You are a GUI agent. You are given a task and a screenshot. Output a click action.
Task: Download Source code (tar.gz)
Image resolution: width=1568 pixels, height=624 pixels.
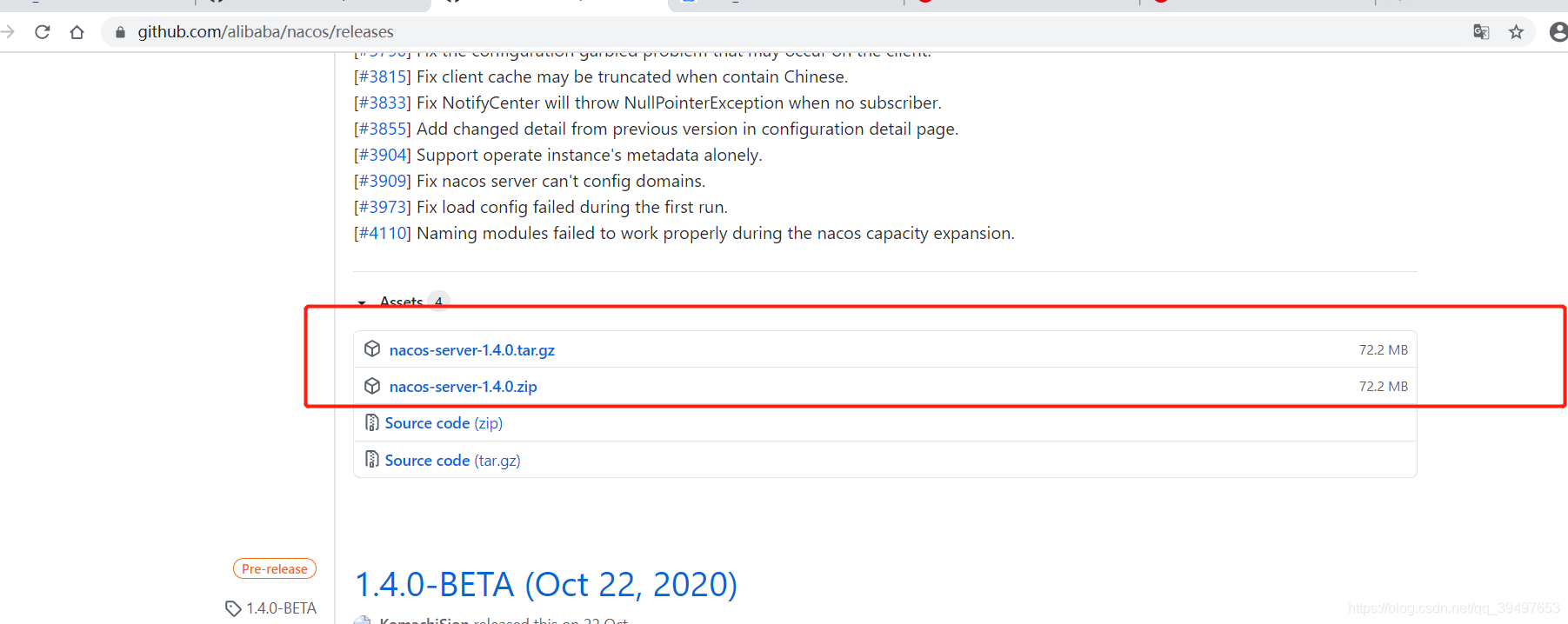click(x=452, y=461)
